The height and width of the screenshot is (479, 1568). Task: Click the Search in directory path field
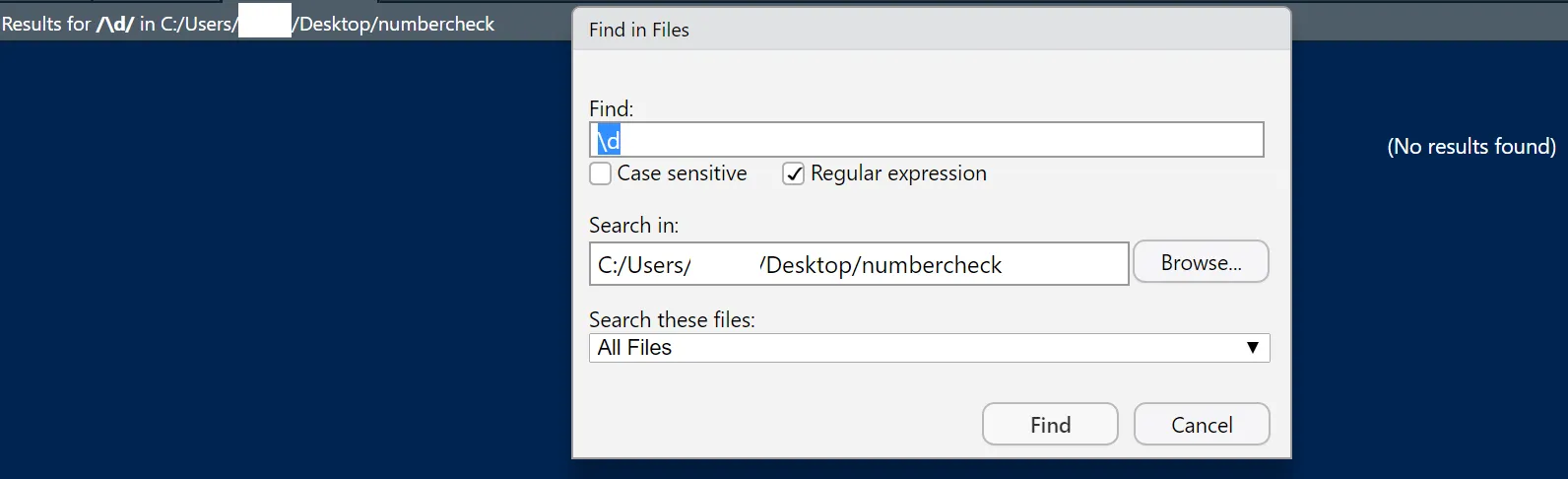(x=859, y=264)
